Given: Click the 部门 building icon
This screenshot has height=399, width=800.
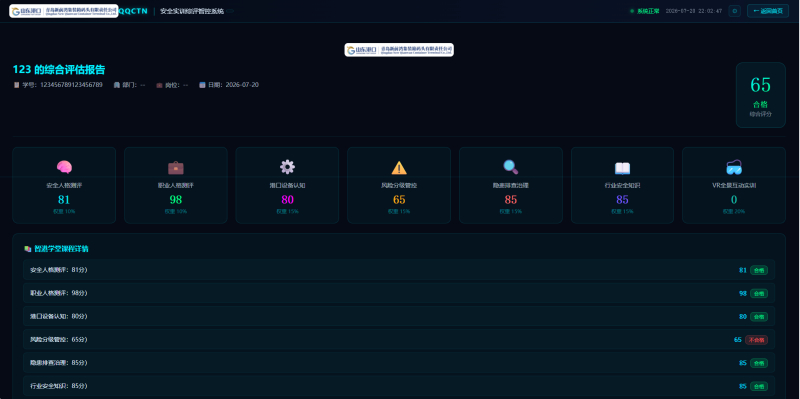Looking at the screenshot, I should click(x=116, y=85).
